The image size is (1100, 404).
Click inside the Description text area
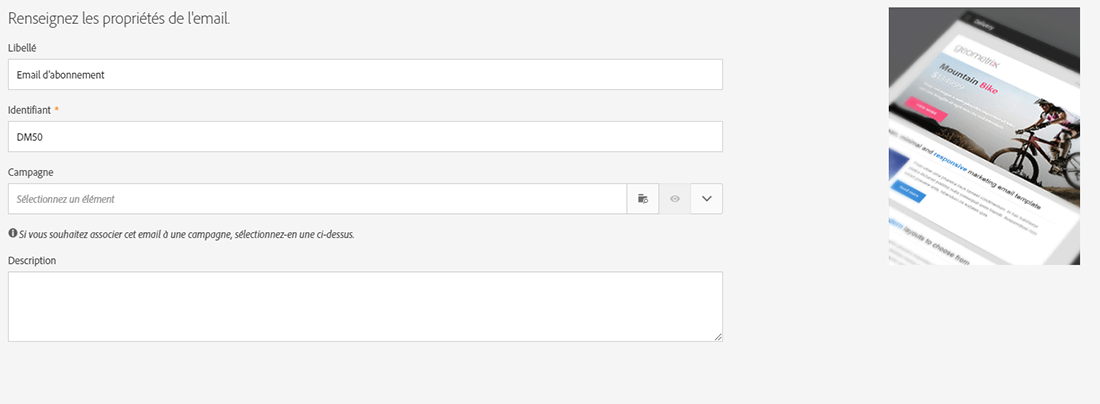pos(365,306)
